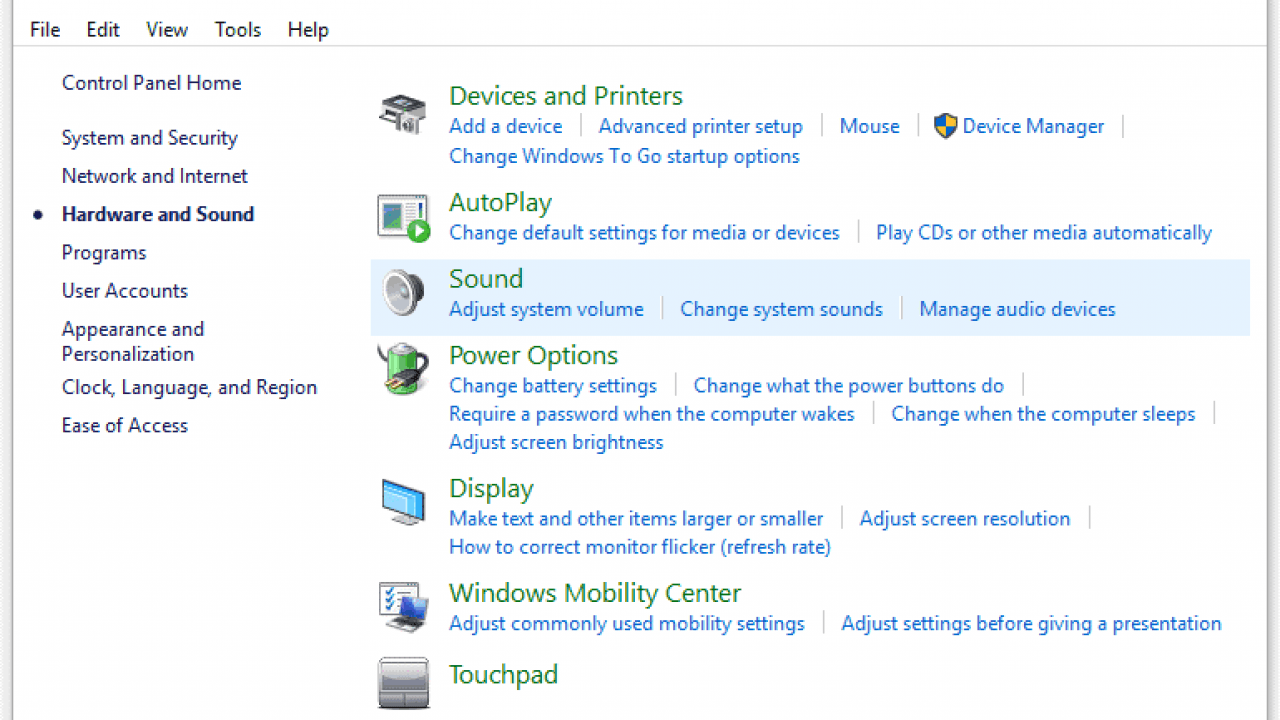
Task: Click the Display monitor icon
Action: (403, 502)
